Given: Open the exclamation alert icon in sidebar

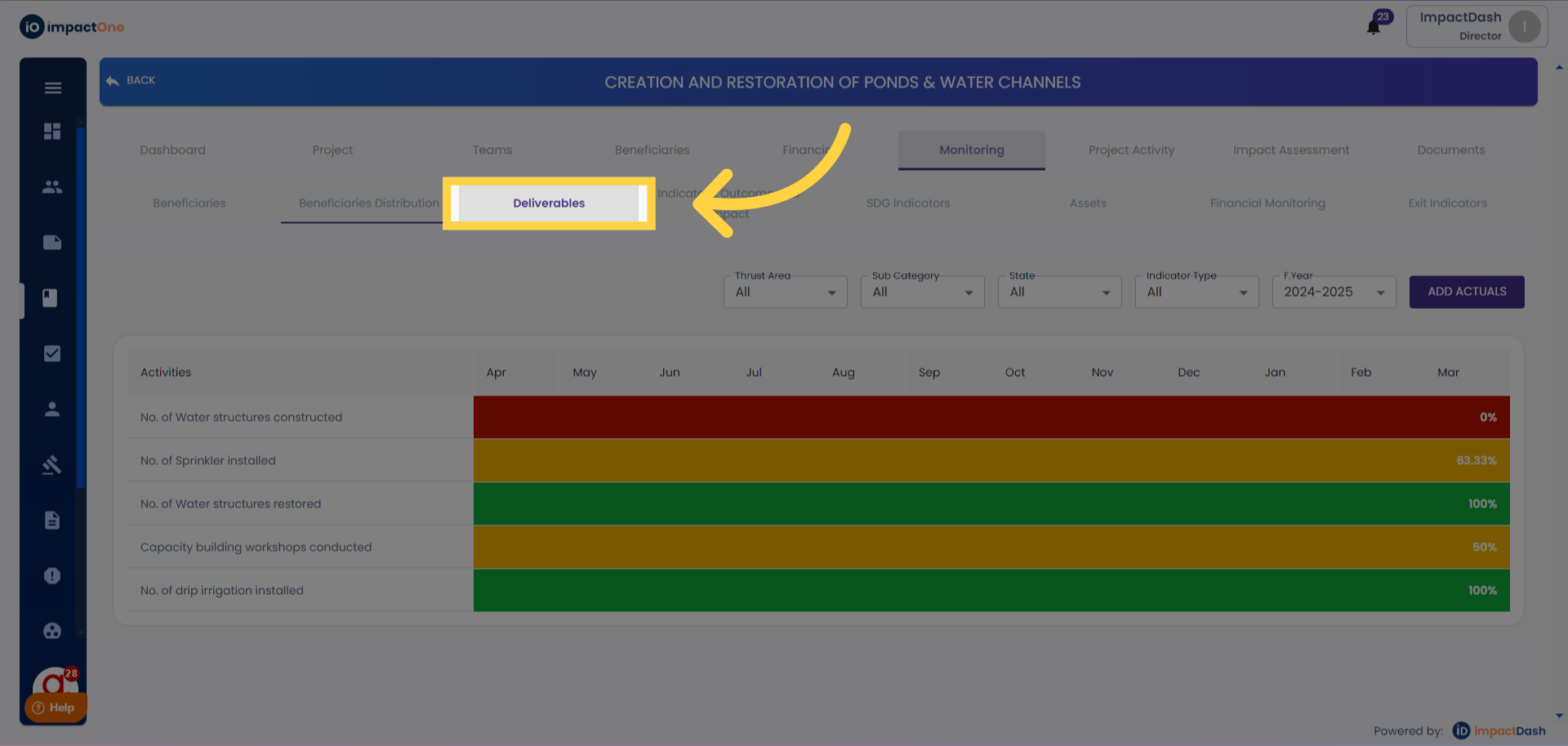Looking at the screenshot, I should point(52,576).
